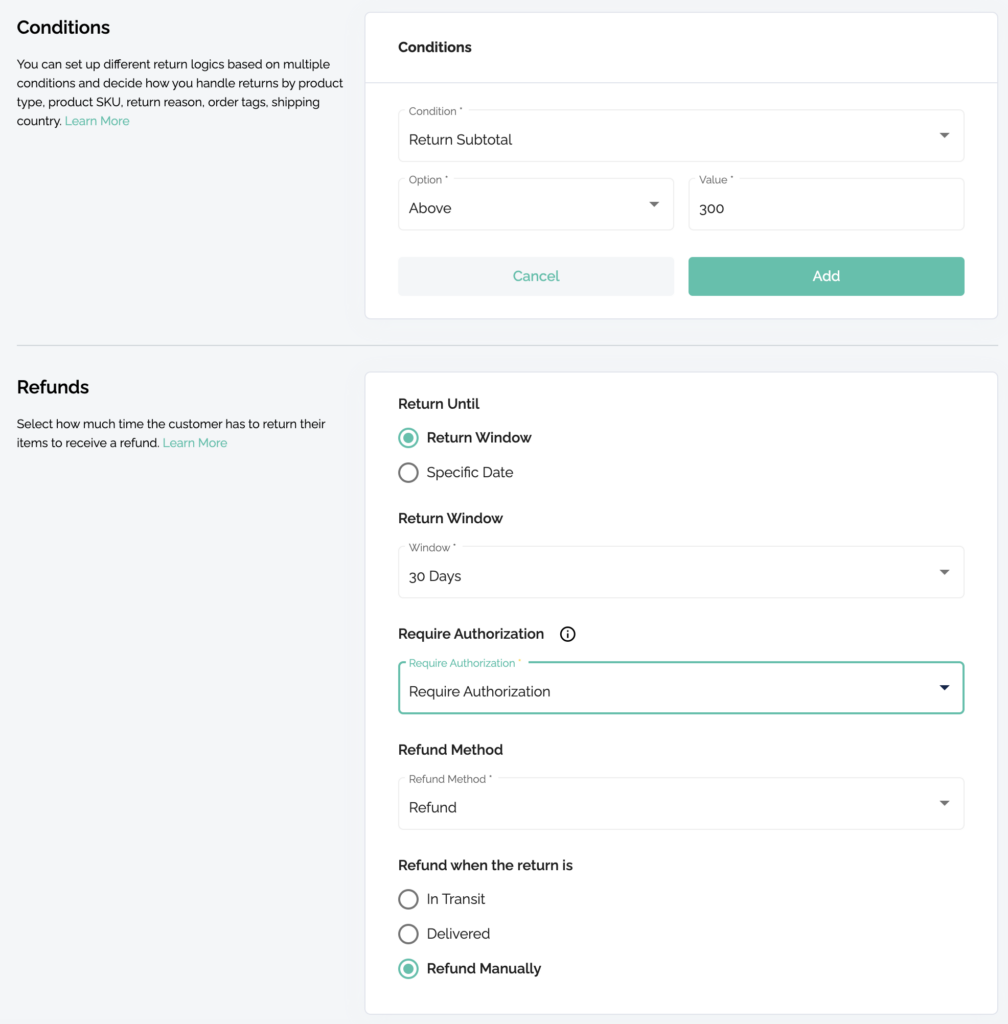This screenshot has width=1008, height=1024.
Task: Click the Cancel button
Action: [x=535, y=276]
